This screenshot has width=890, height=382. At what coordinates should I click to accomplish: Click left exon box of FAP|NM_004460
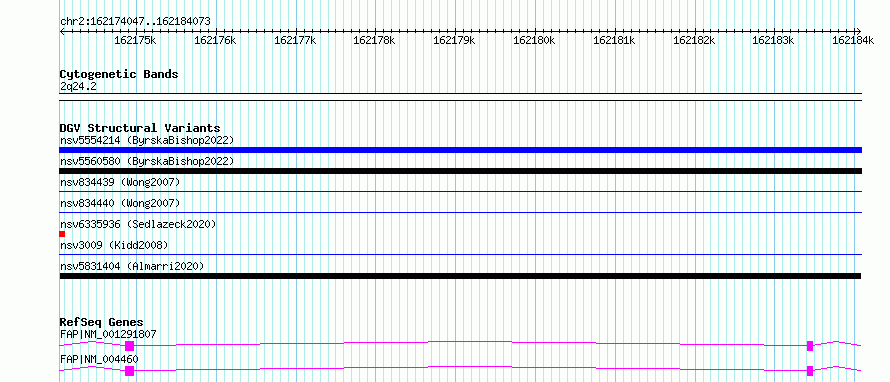pos(129,371)
